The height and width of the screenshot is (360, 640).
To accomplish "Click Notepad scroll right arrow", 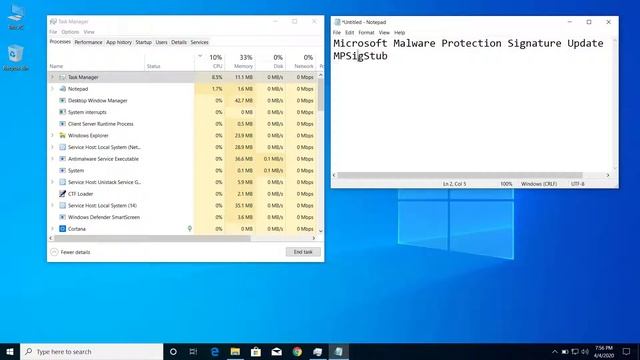I will coord(608,175).
